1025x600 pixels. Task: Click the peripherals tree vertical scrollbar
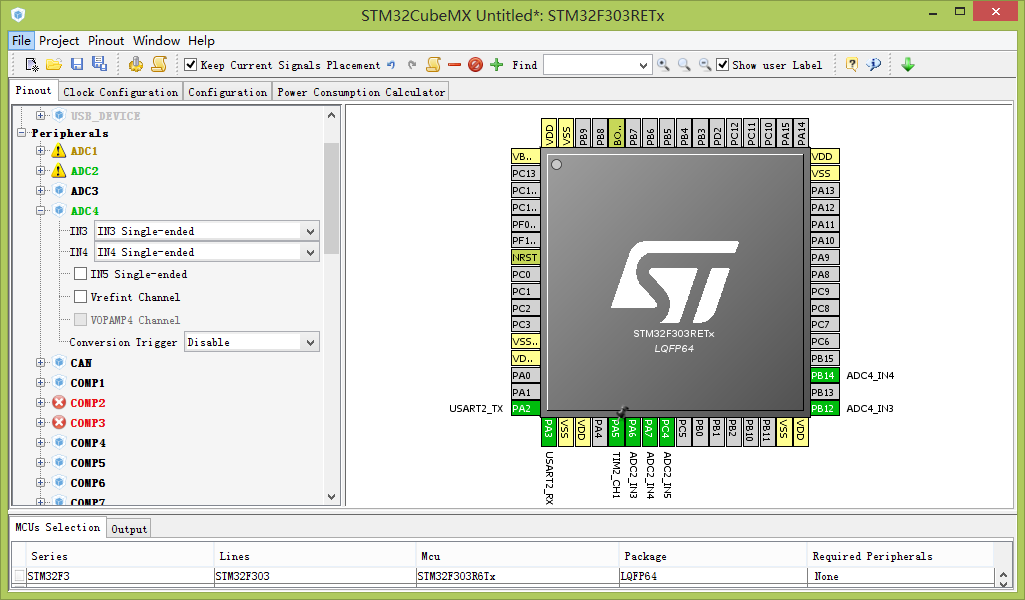coord(331,198)
